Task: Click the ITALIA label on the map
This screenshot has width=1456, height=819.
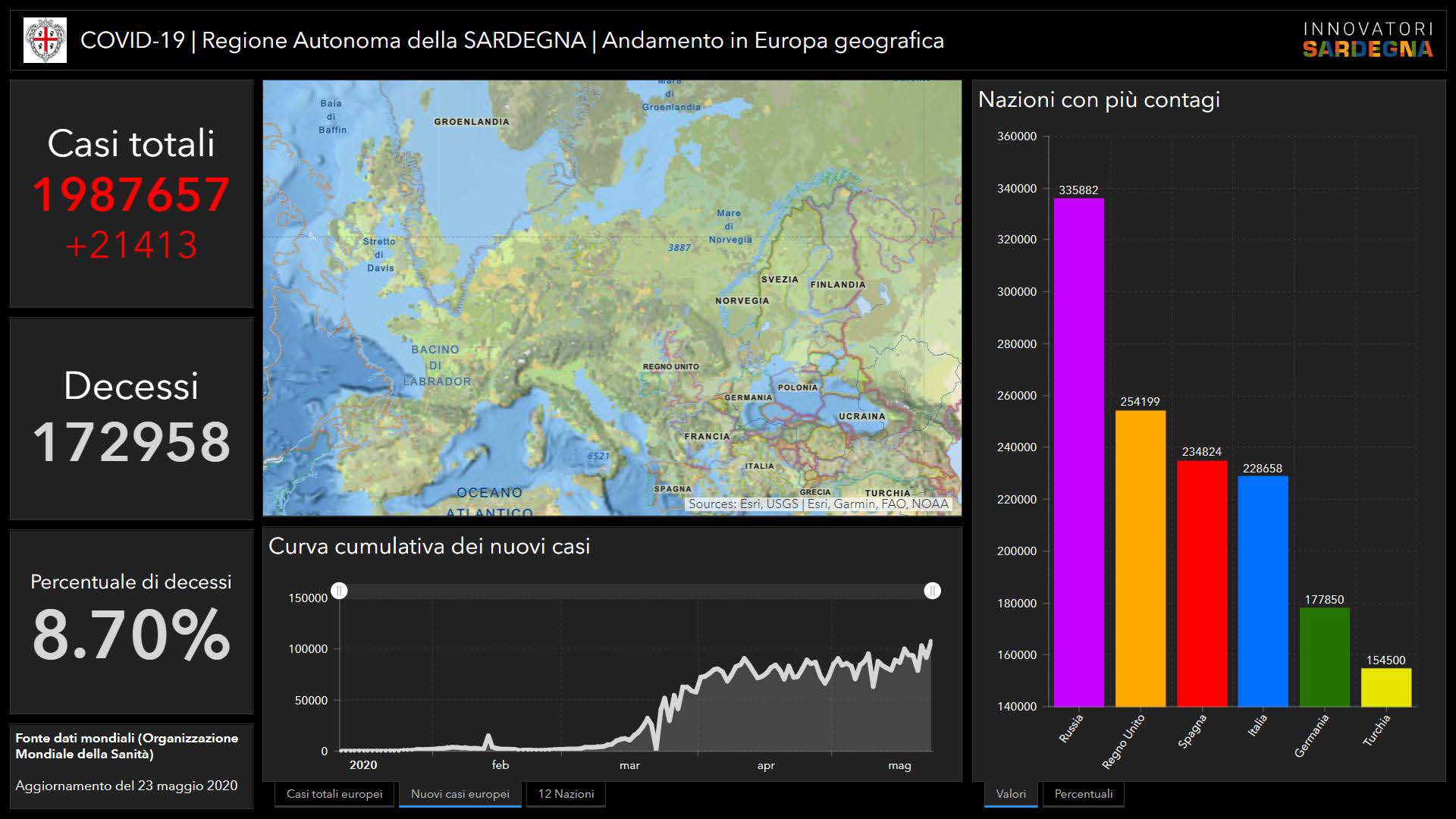Action: point(759,466)
